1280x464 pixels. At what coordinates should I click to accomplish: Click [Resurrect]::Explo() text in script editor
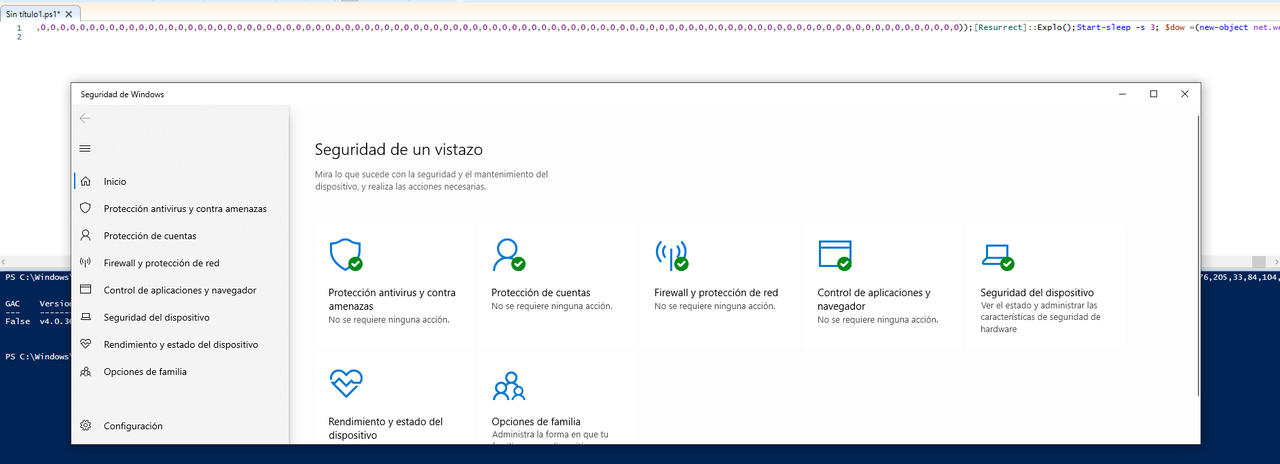point(1023,27)
